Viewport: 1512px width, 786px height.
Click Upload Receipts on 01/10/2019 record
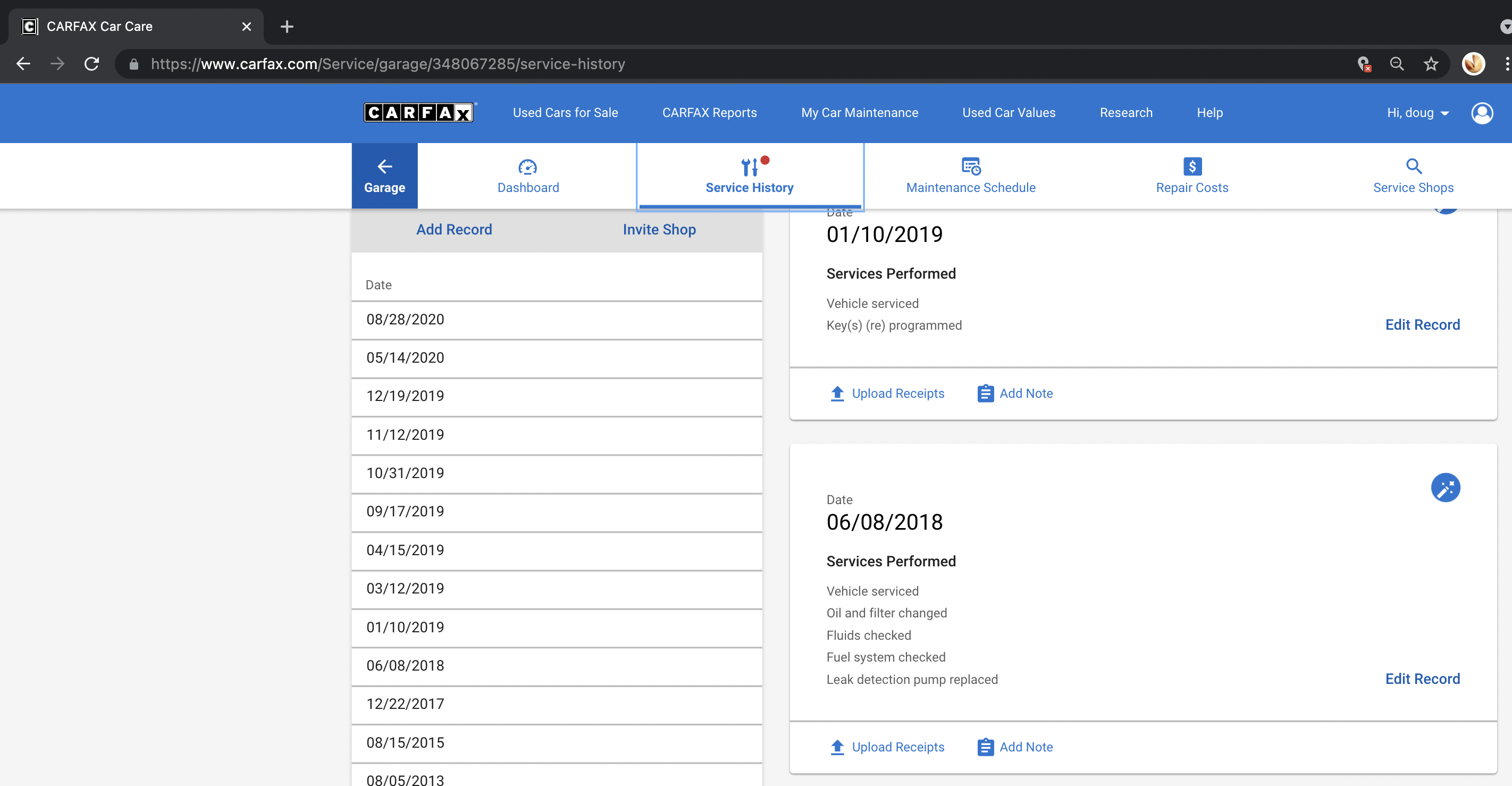[887, 394]
